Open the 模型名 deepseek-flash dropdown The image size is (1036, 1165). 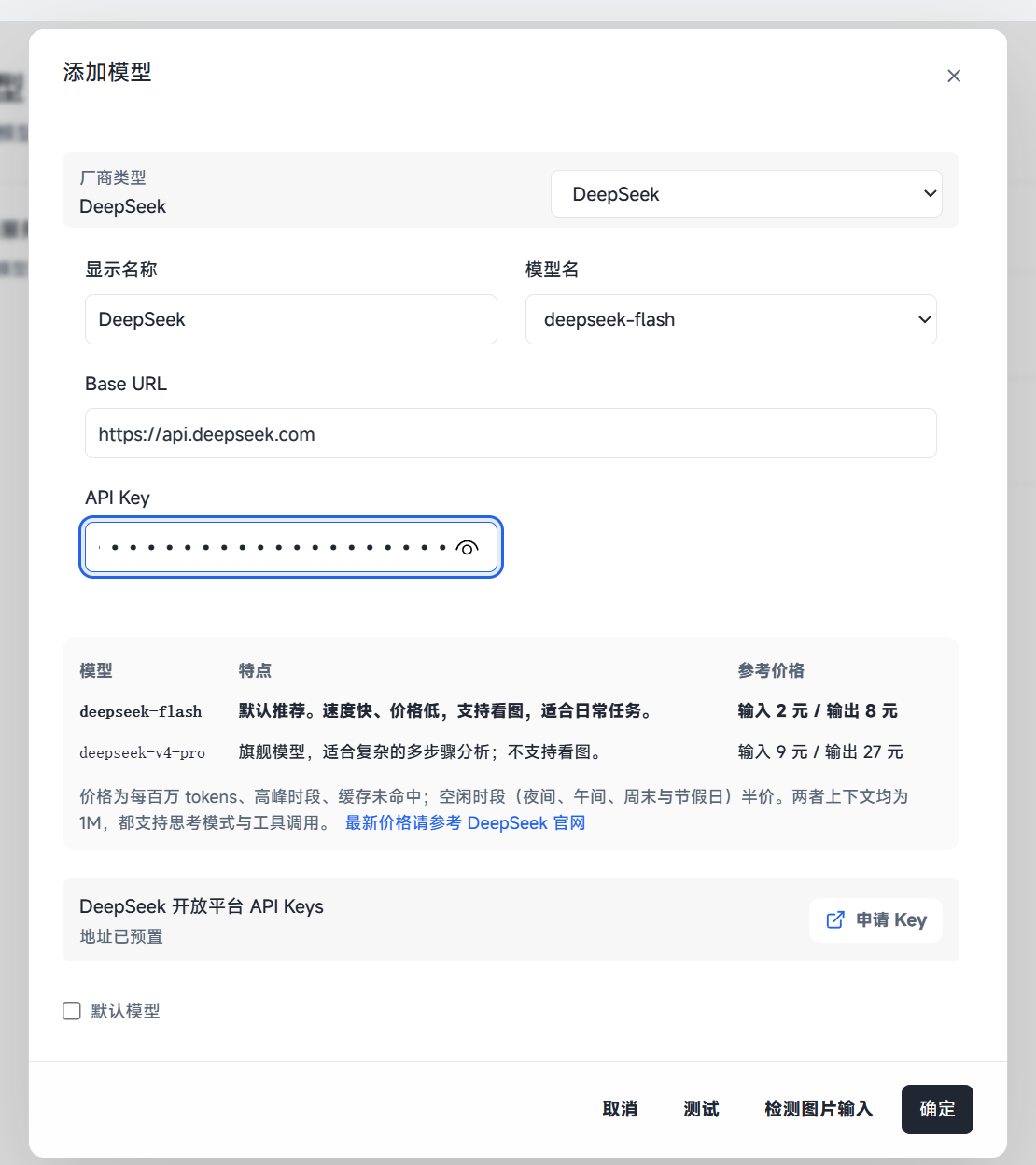coord(731,319)
